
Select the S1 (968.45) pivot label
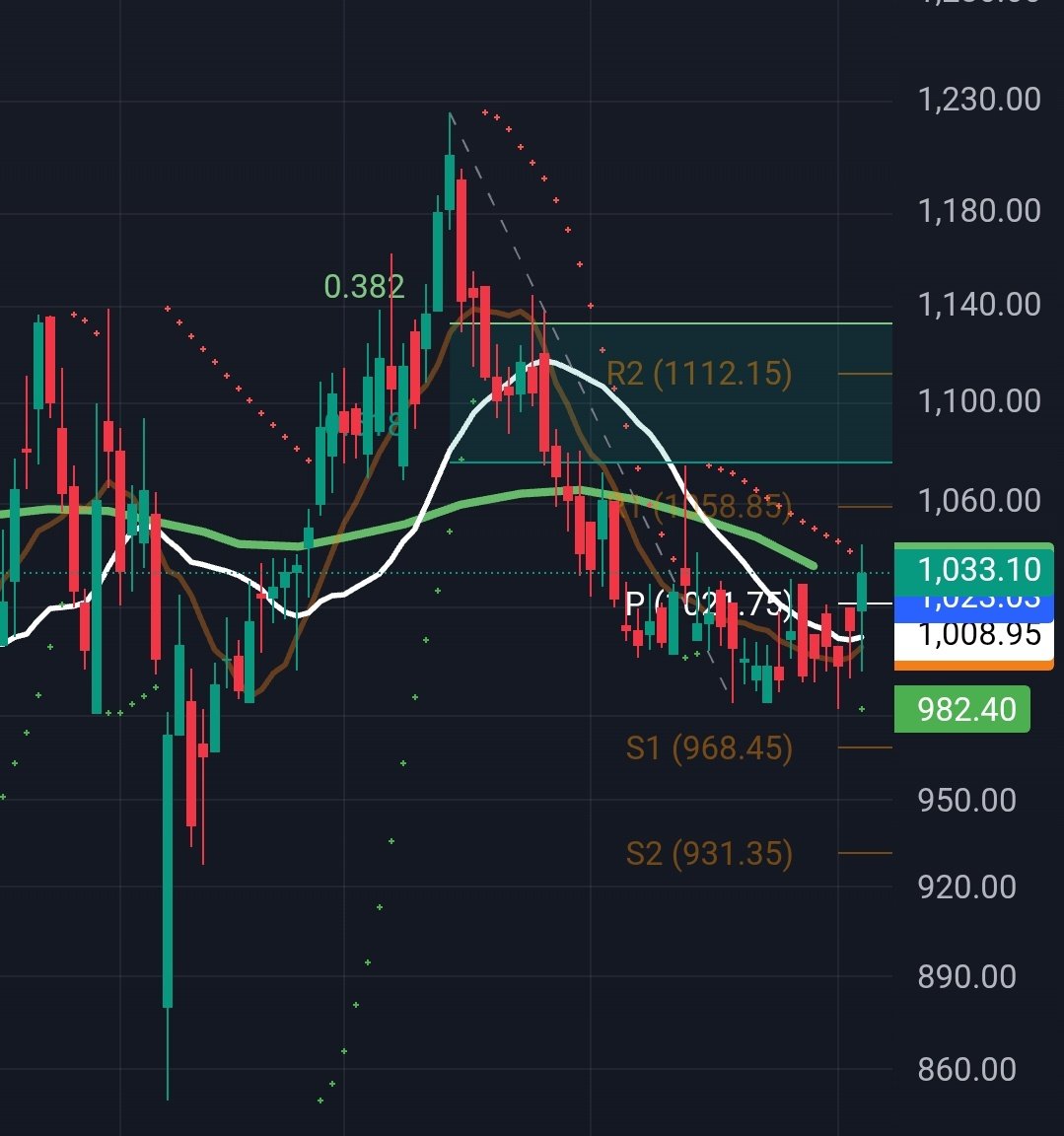pos(709,747)
